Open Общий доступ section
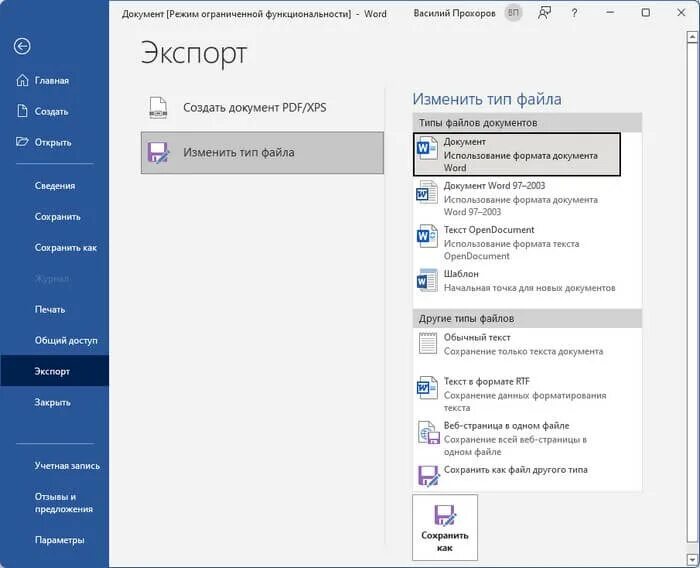Screen dimensions: 700x568 [x=54, y=340]
